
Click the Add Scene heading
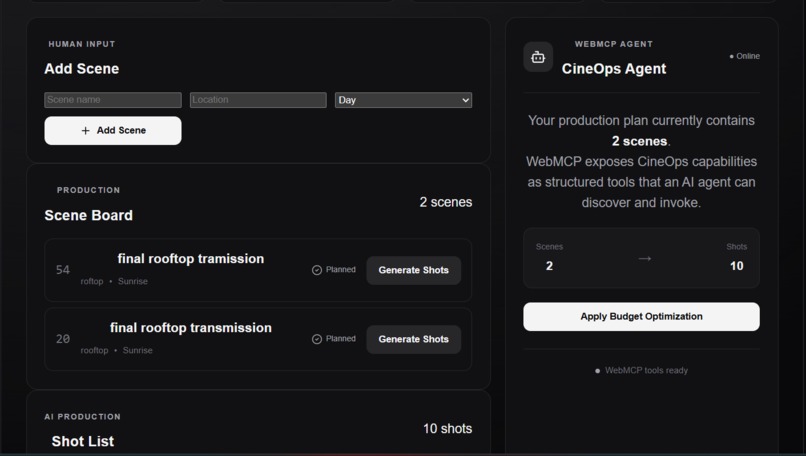[82, 69]
